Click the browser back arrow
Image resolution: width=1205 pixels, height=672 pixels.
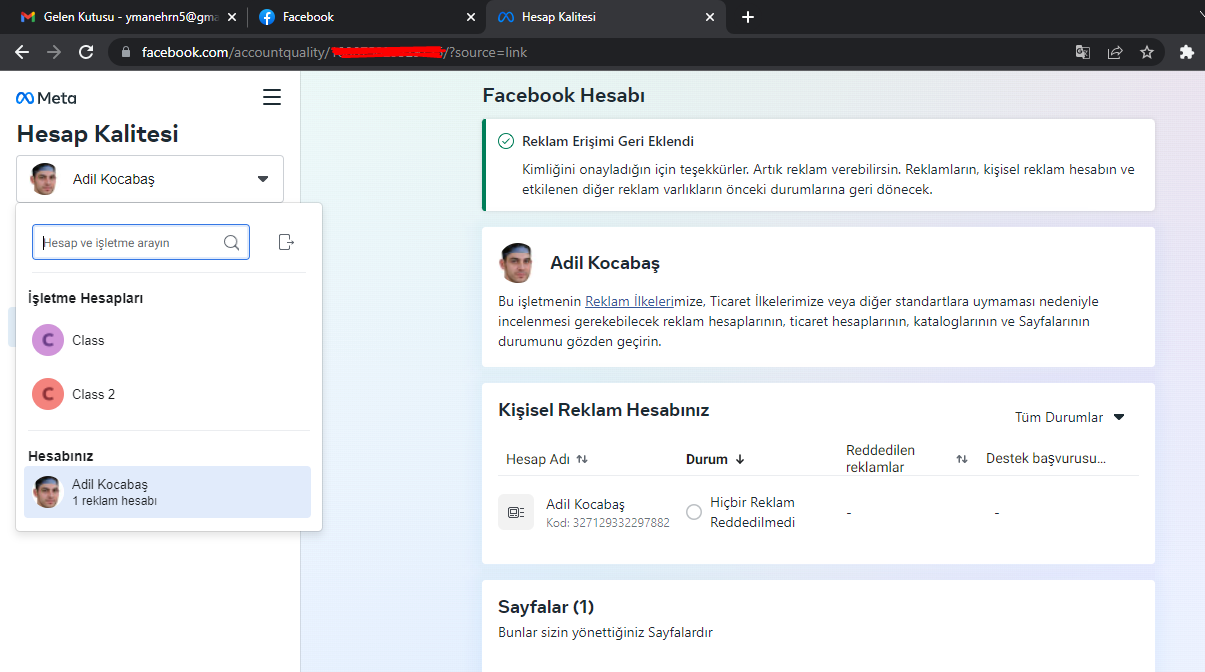click(22, 52)
